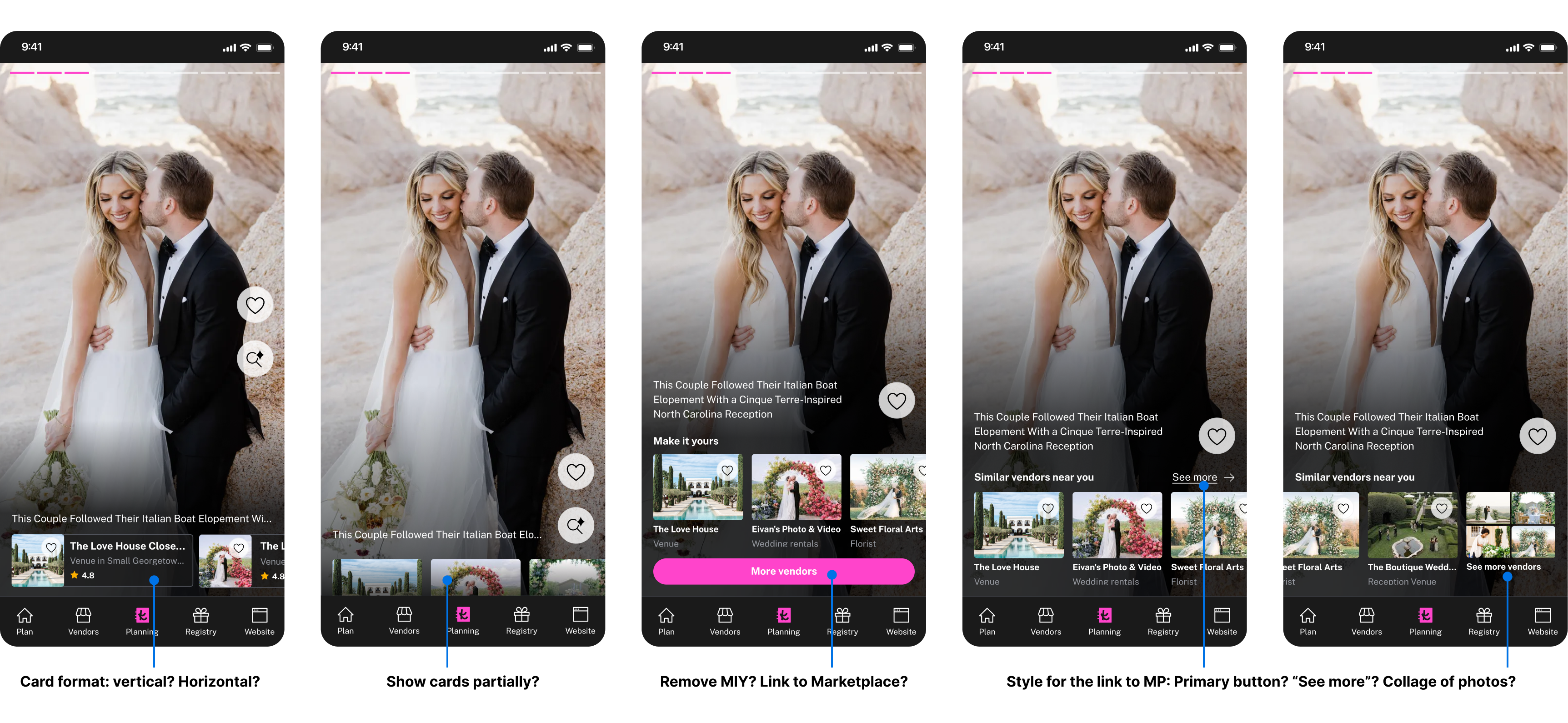Switch to Vendors tab on rightmost phone
The width and height of the screenshot is (1568, 723).
pyautogui.click(x=1366, y=615)
